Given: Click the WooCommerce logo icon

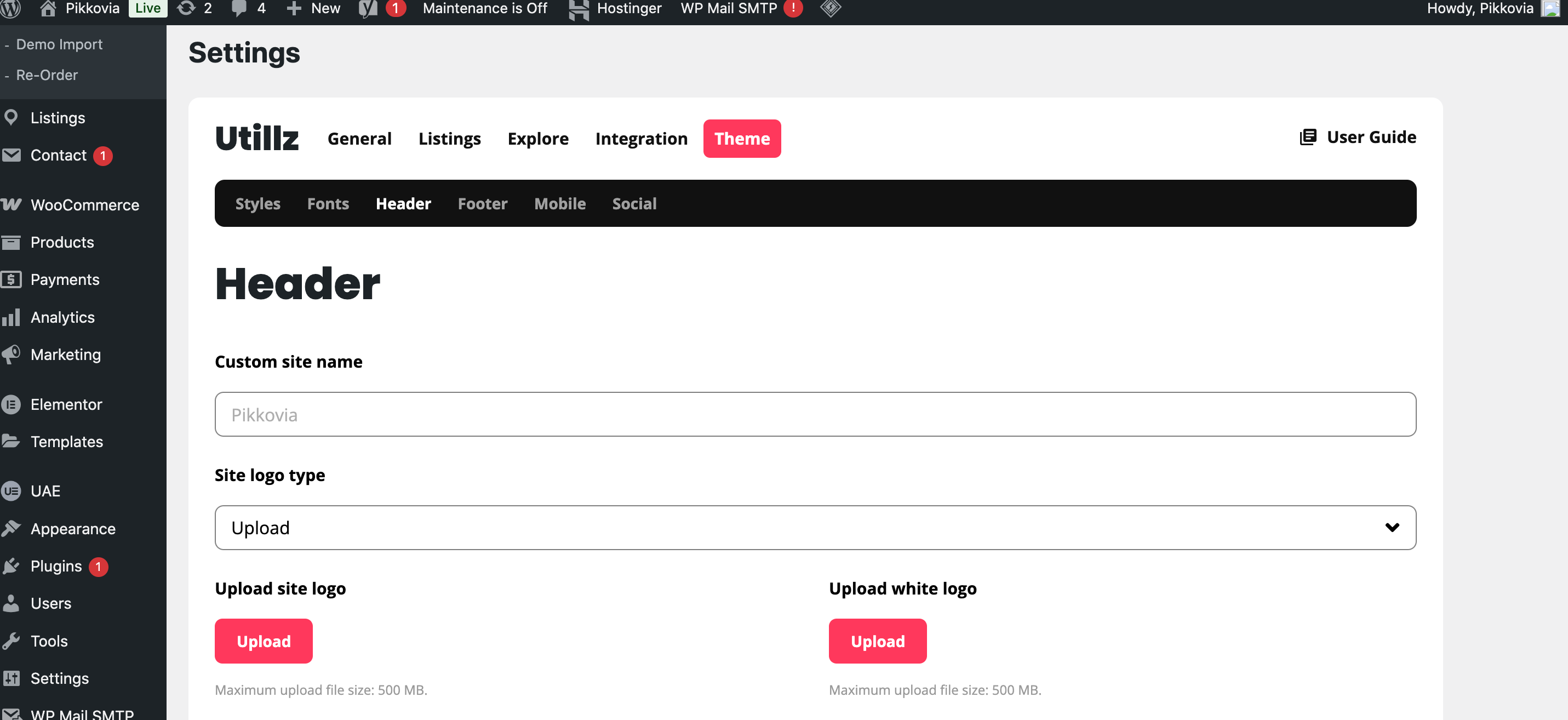Looking at the screenshot, I should pyautogui.click(x=11, y=204).
